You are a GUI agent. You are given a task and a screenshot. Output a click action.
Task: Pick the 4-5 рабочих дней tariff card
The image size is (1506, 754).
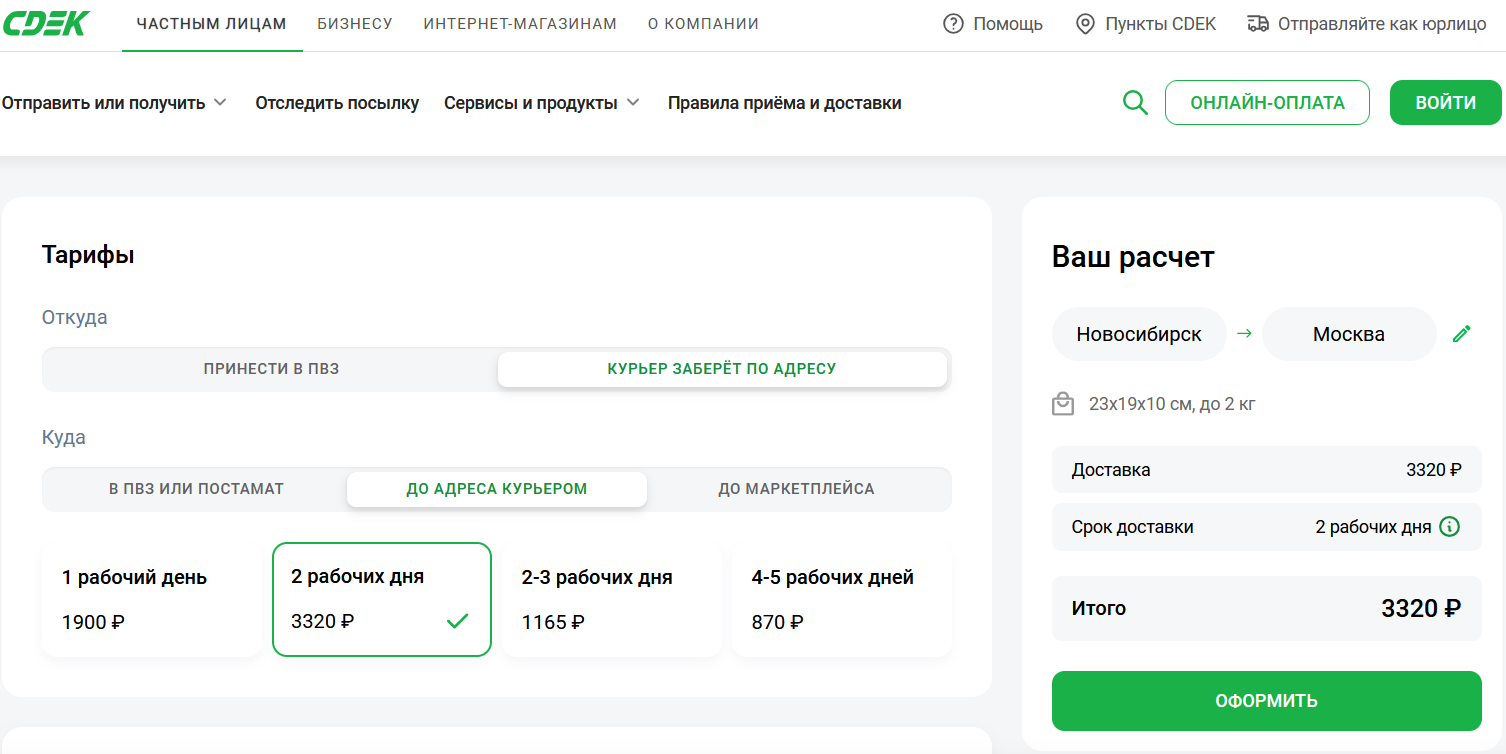pos(841,600)
